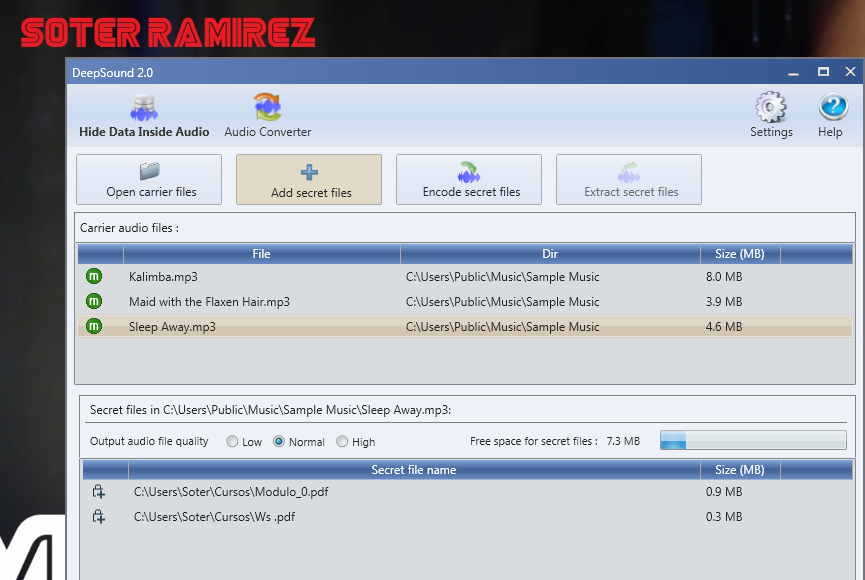Click Encode secret files button
Screen dimensions: 865x580
pyautogui.click(x=469, y=180)
